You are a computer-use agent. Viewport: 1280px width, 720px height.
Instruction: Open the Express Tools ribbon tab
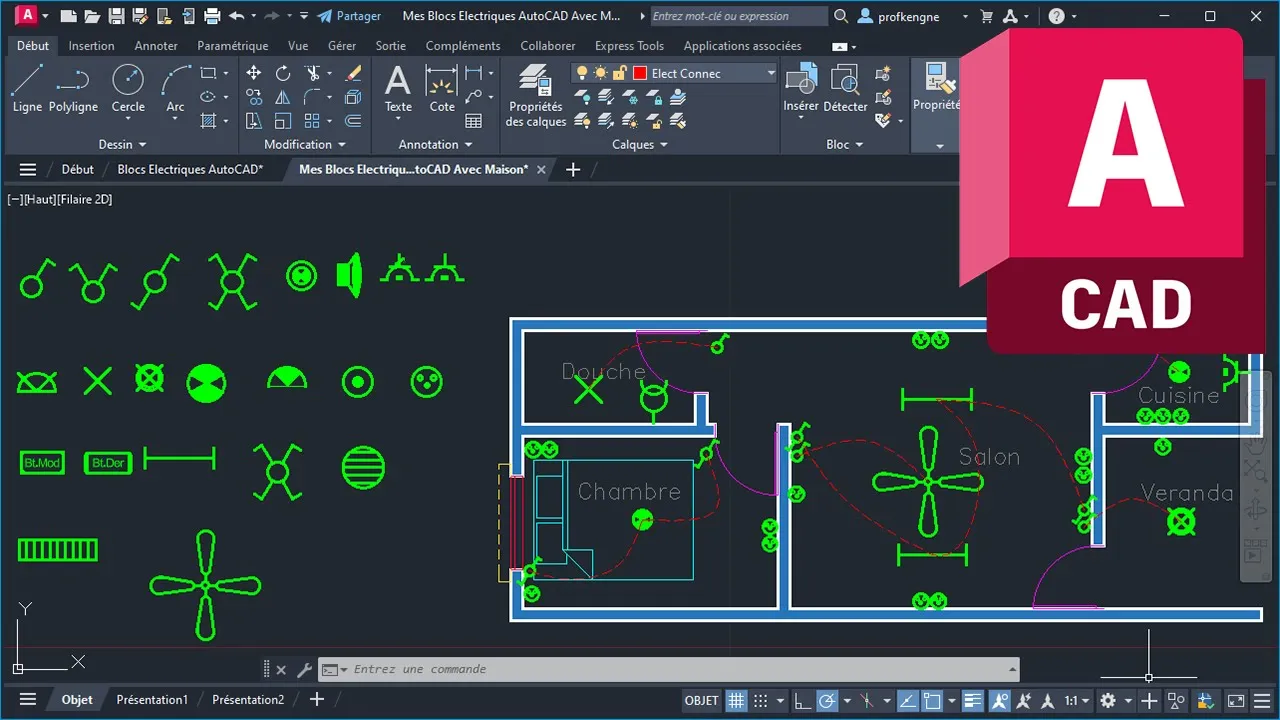click(x=629, y=46)
